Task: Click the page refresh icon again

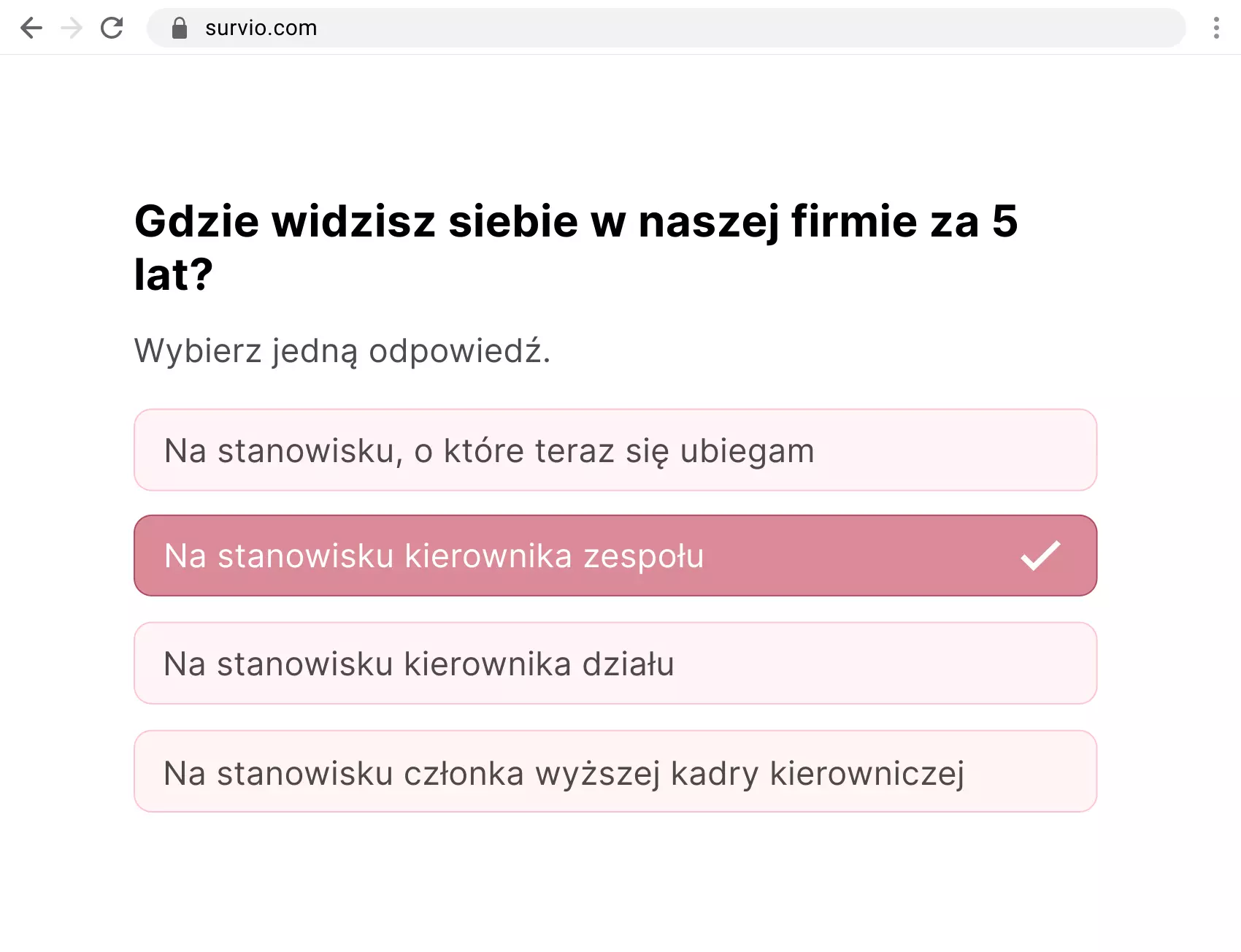Action: 112,28
